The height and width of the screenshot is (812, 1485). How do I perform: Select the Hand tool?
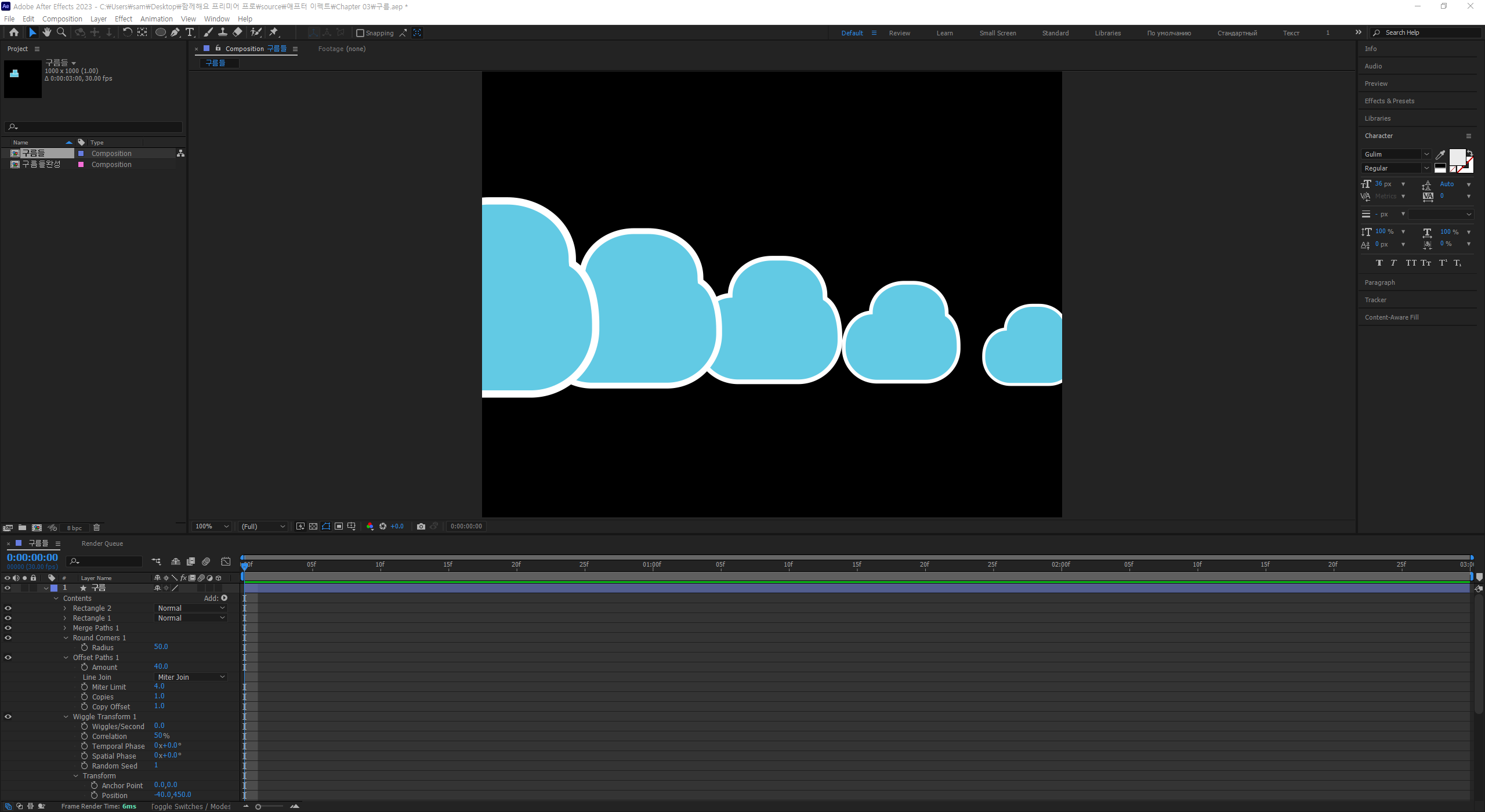pos(47,32)
